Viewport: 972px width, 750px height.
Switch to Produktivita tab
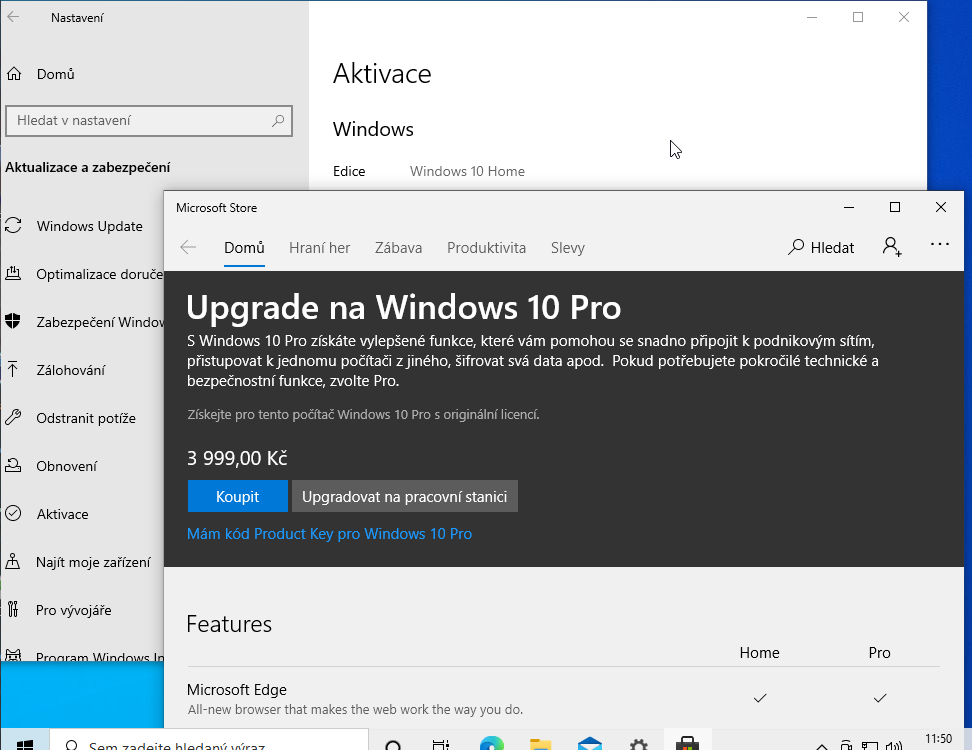click(487, 248)
